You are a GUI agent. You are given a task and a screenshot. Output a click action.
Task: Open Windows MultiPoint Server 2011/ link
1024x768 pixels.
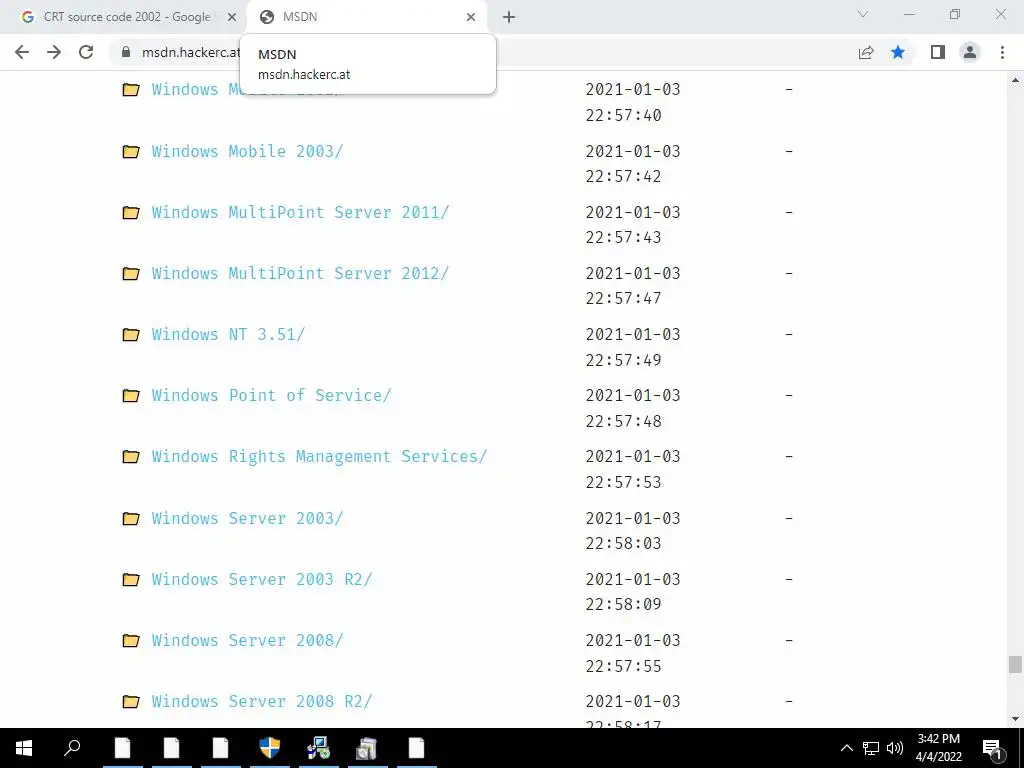click(300, 212)
